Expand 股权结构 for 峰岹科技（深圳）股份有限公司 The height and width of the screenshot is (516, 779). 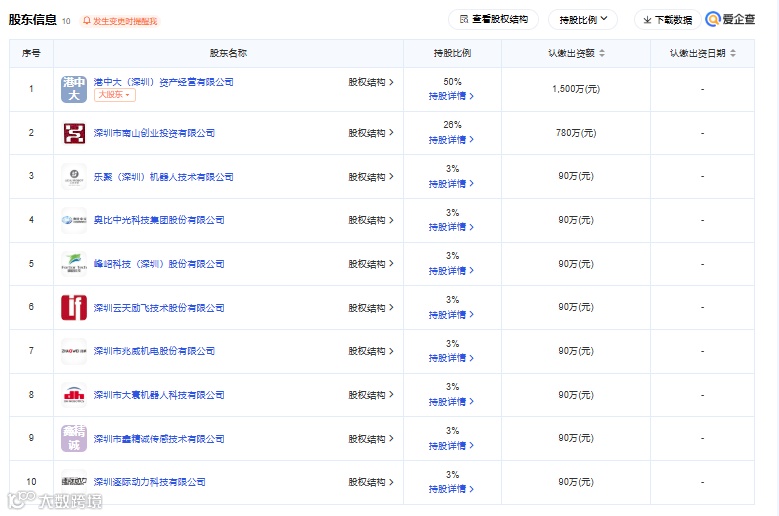pyautogui.click(x=371, y=264)
